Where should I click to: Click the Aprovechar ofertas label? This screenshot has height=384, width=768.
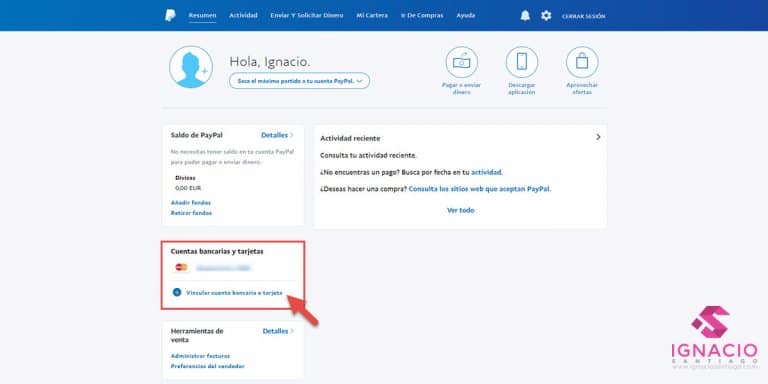582,88
